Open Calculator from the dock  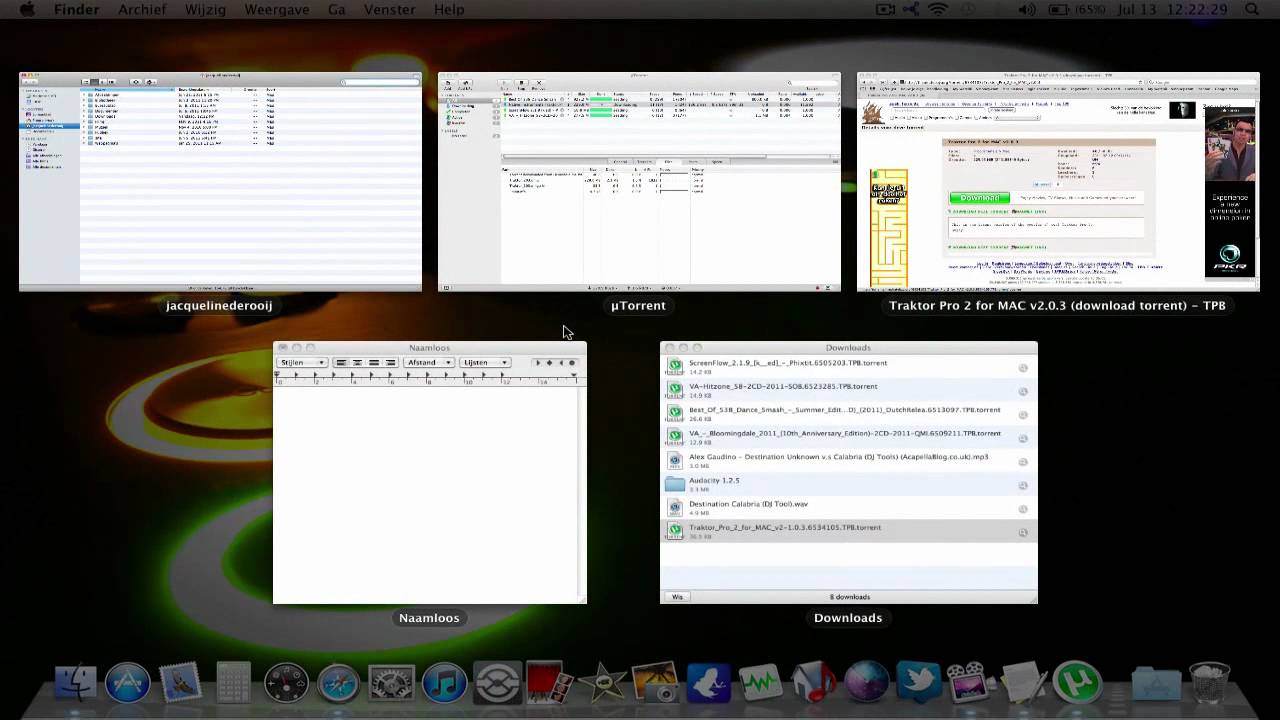233,683
